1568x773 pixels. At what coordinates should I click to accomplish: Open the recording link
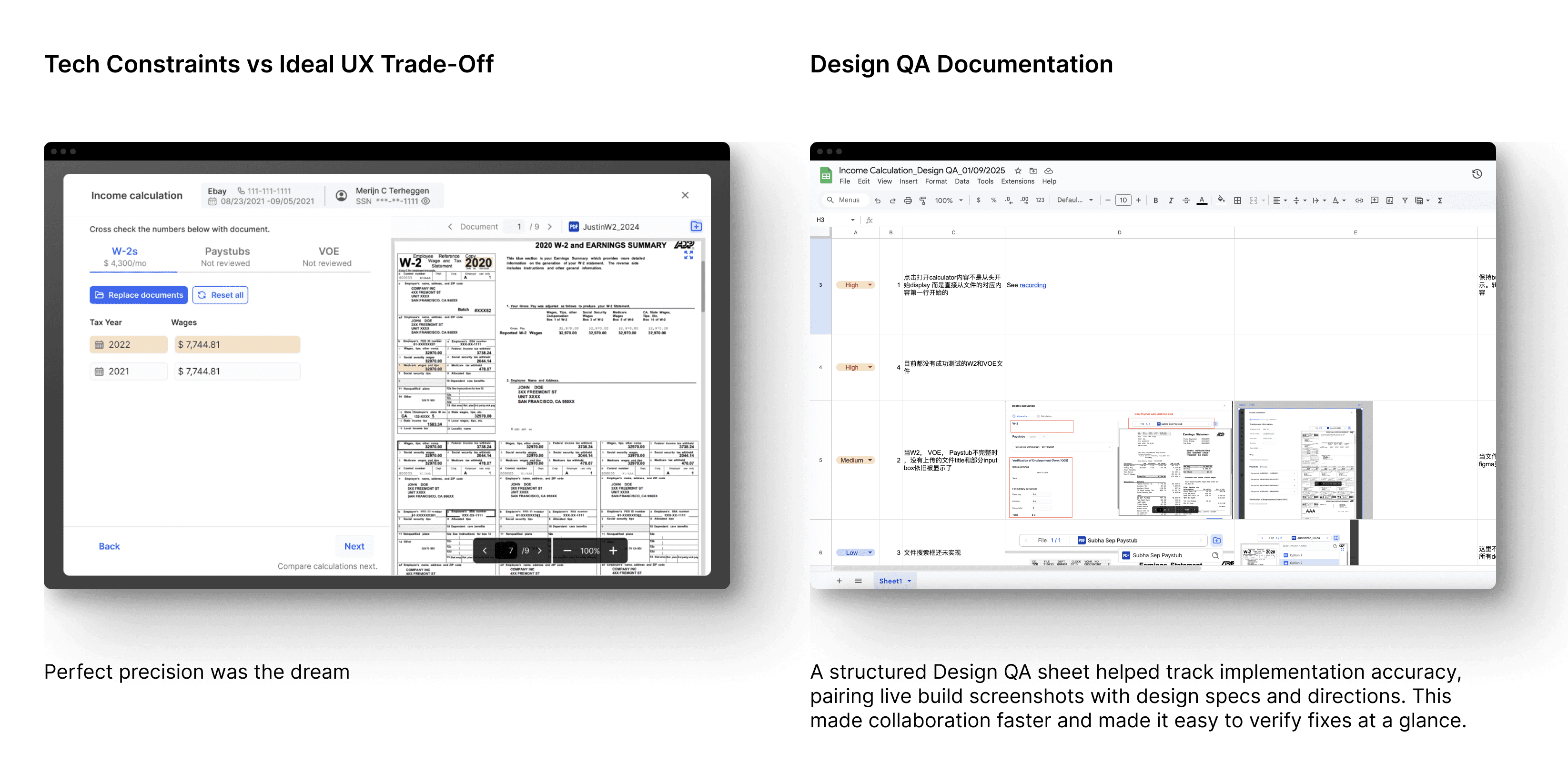(1032, 285)
